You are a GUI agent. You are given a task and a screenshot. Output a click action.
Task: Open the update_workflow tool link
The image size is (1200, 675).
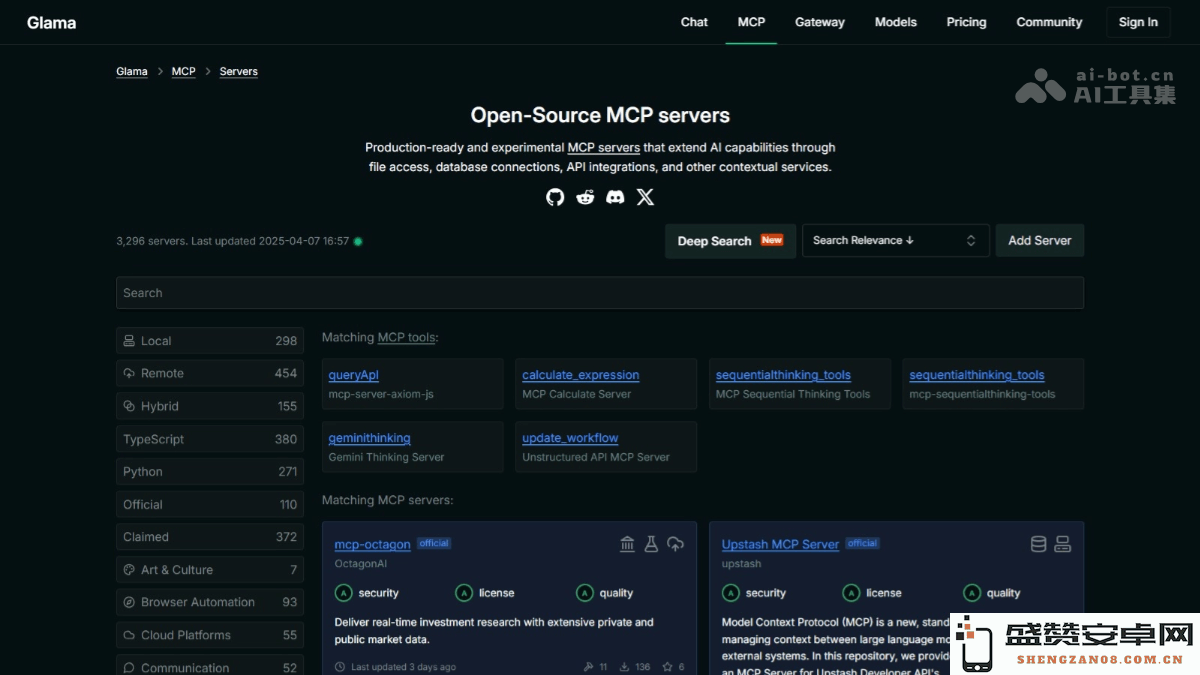570,438
